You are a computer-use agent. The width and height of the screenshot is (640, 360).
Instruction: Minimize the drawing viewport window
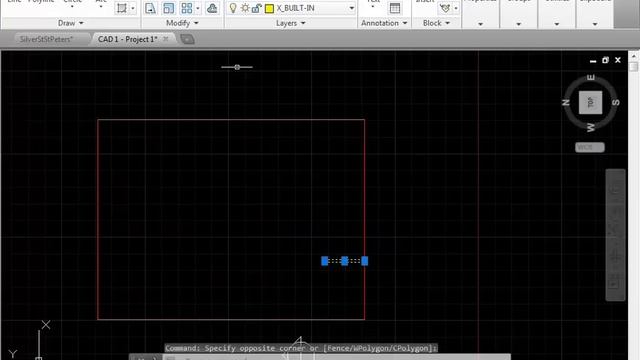click(593, 61)
